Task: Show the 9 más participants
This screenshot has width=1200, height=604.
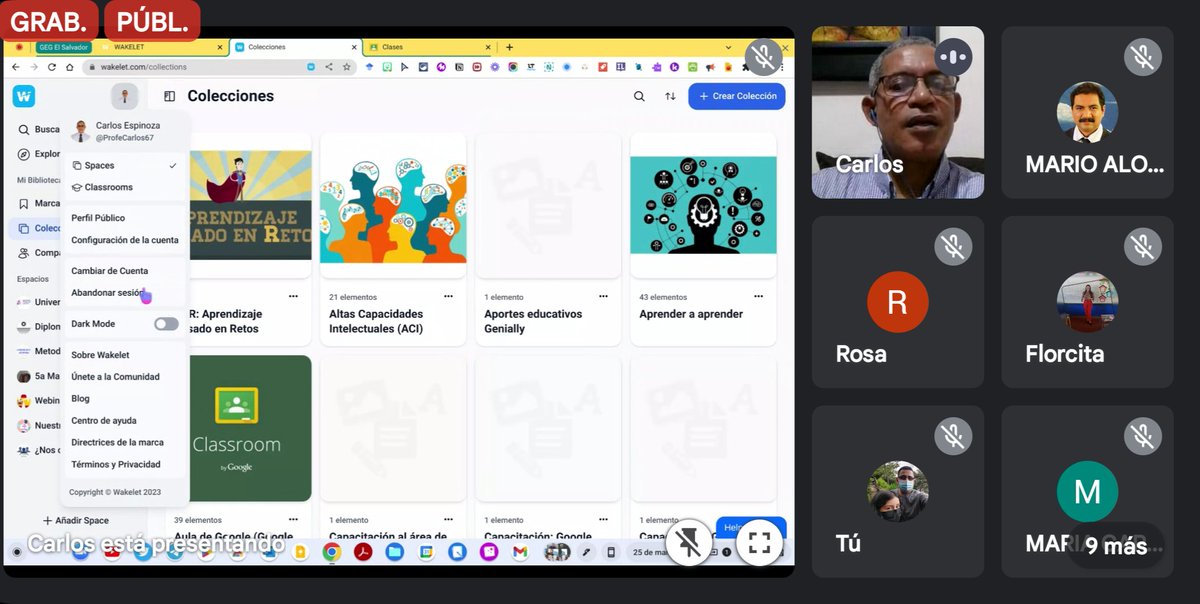Action: 1116,546
